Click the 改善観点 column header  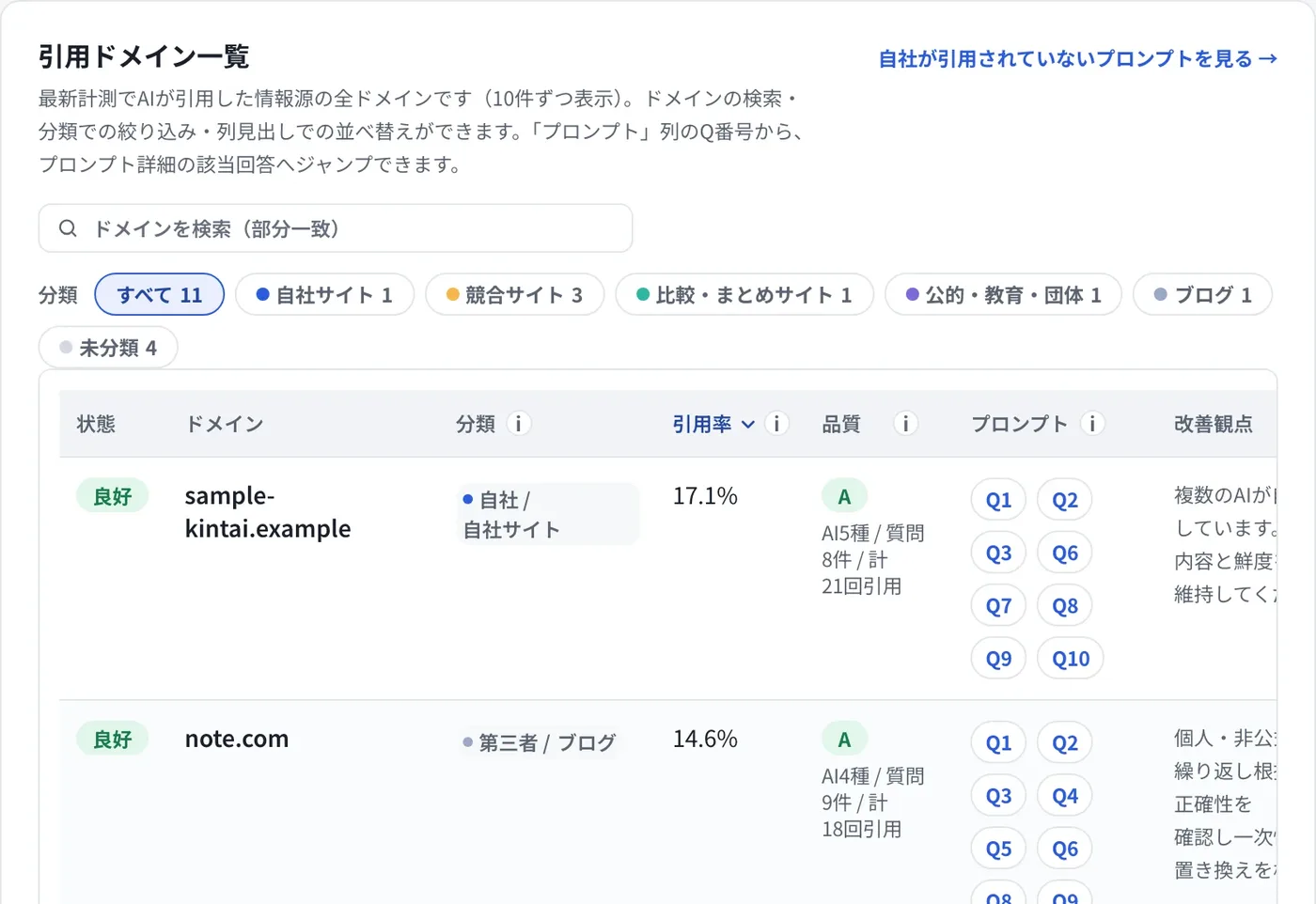1214,424
